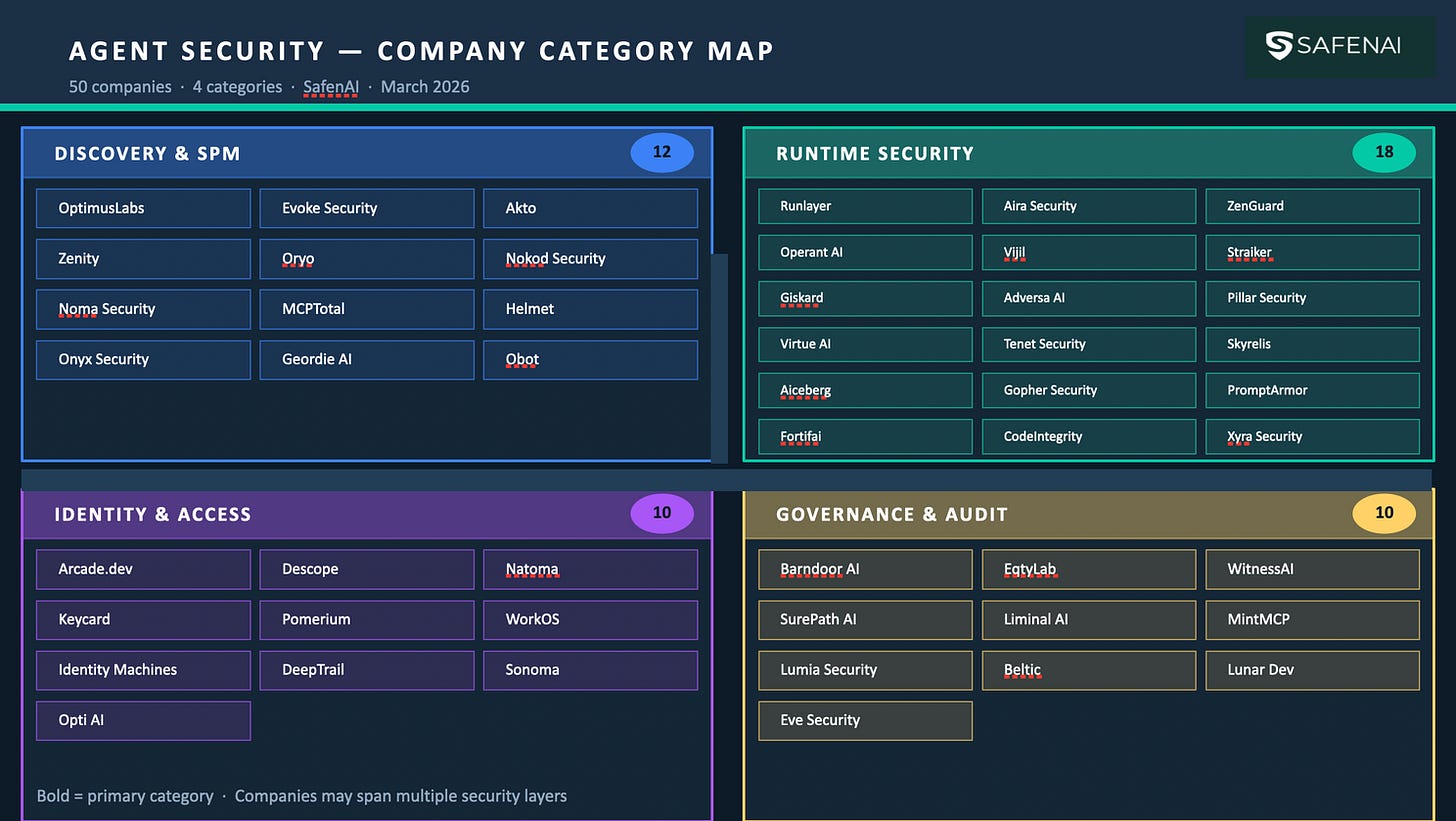Choose the Pillar Security cell
This screenshot has height=821, width=1456.
pos(1312,298)
